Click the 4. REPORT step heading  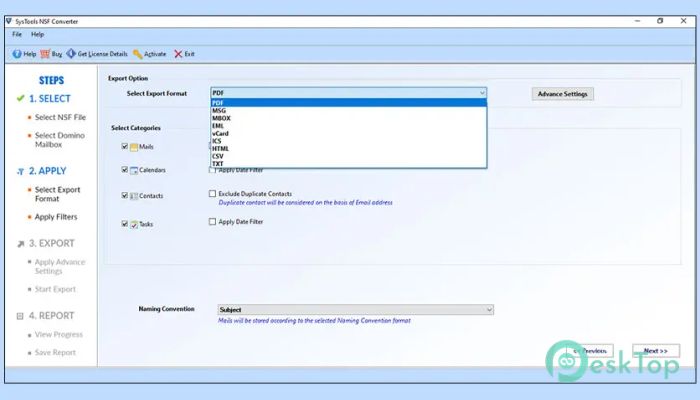[51, 316]
